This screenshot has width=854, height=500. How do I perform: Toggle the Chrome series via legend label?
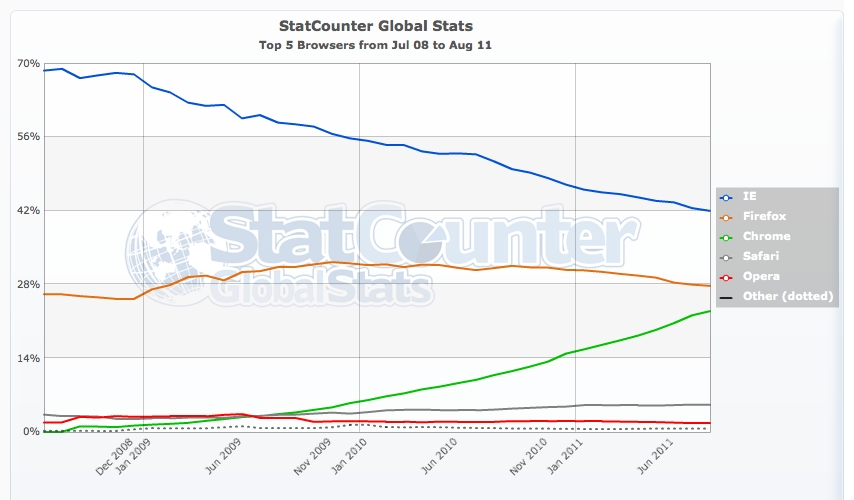pyautogui.click(x=764, y=236)
